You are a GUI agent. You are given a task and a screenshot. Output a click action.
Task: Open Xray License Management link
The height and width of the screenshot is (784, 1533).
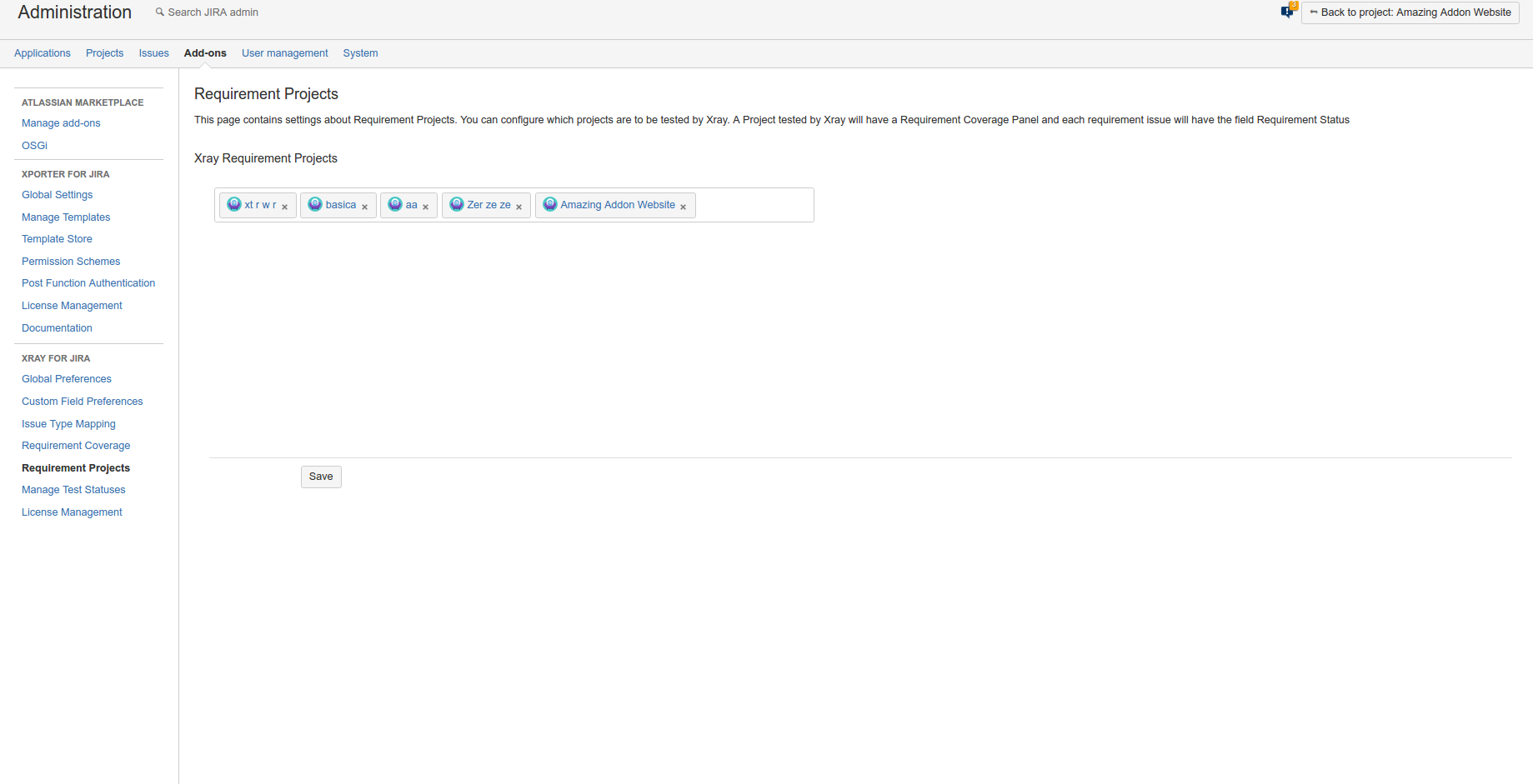72,512
